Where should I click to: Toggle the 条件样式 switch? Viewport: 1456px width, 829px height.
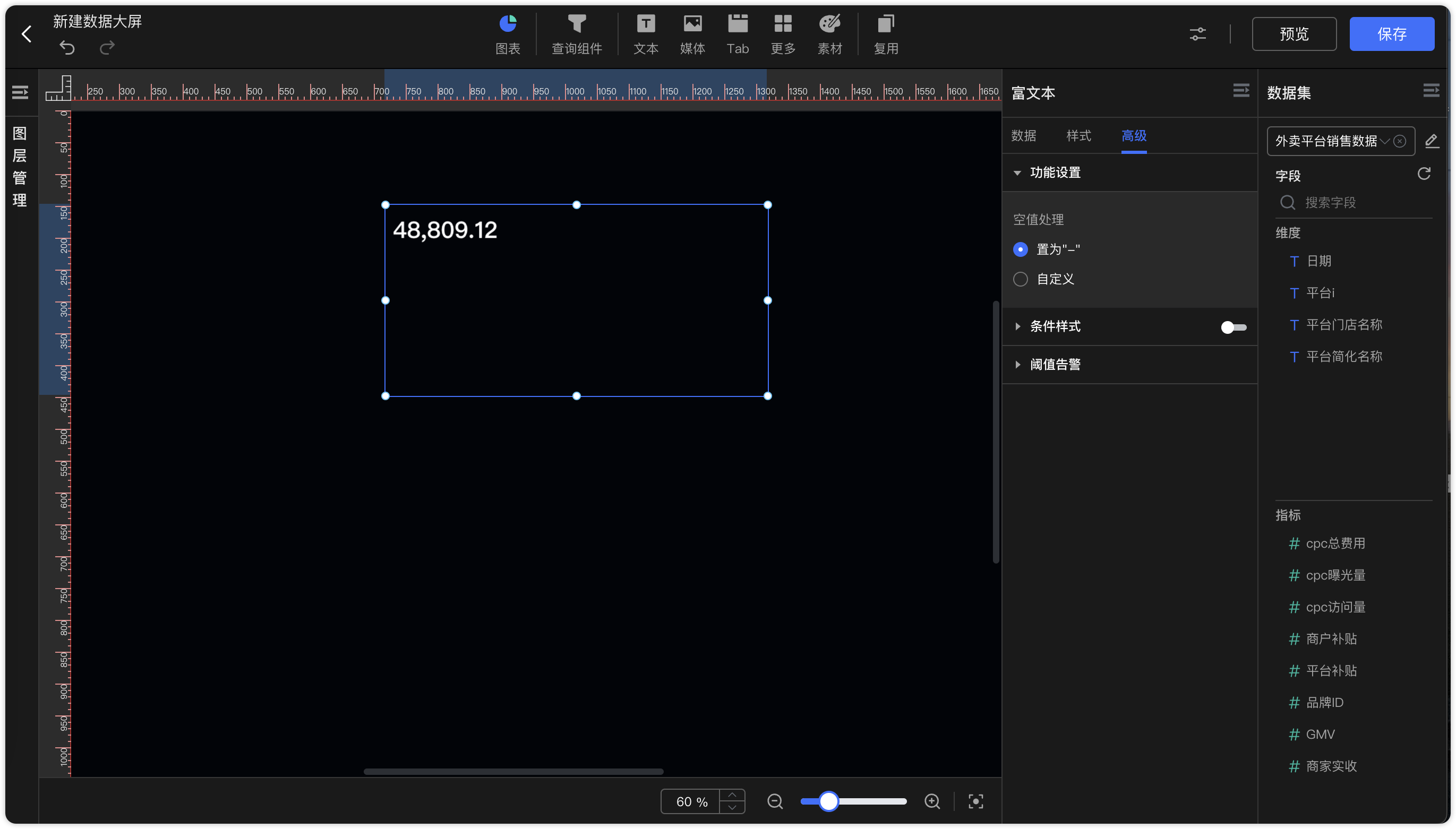pos(1234,327)
